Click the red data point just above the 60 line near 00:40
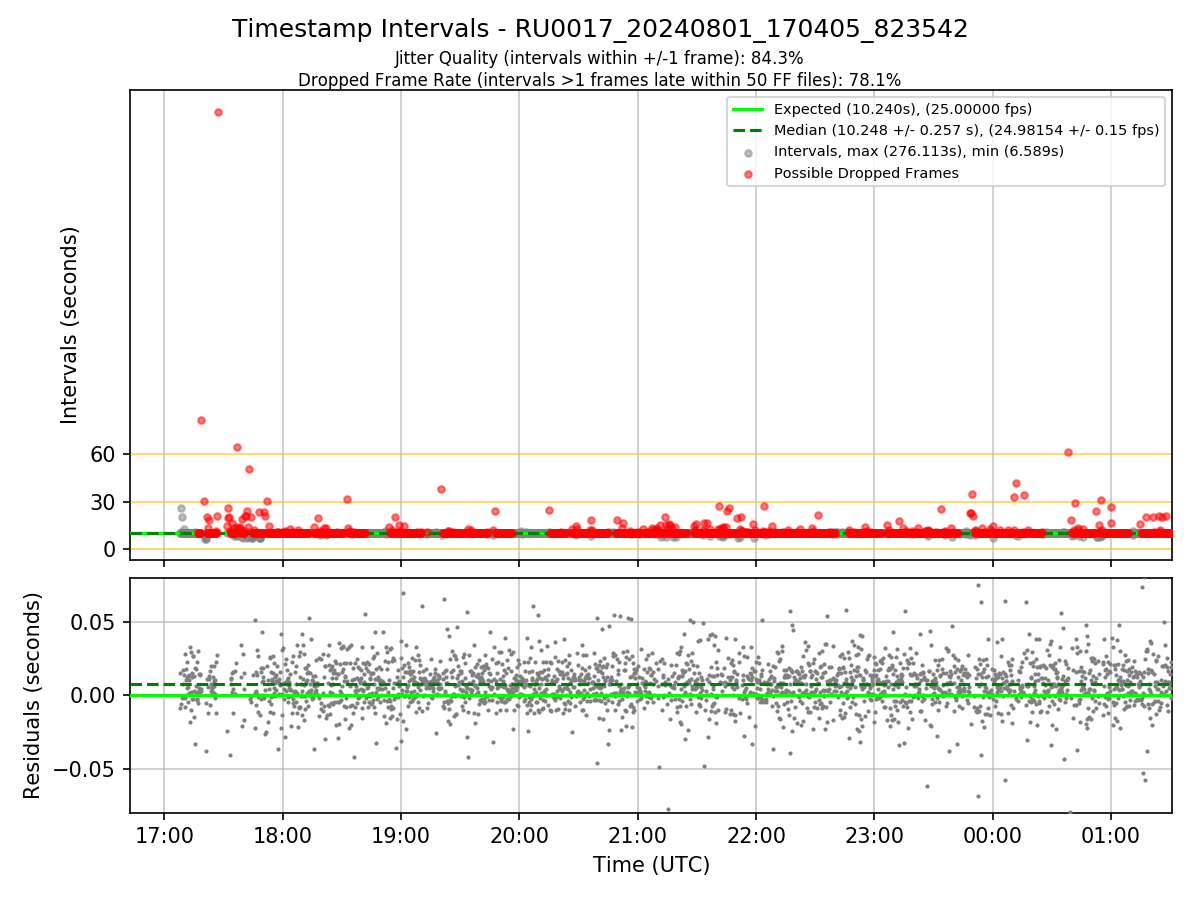 point(1068,452)
